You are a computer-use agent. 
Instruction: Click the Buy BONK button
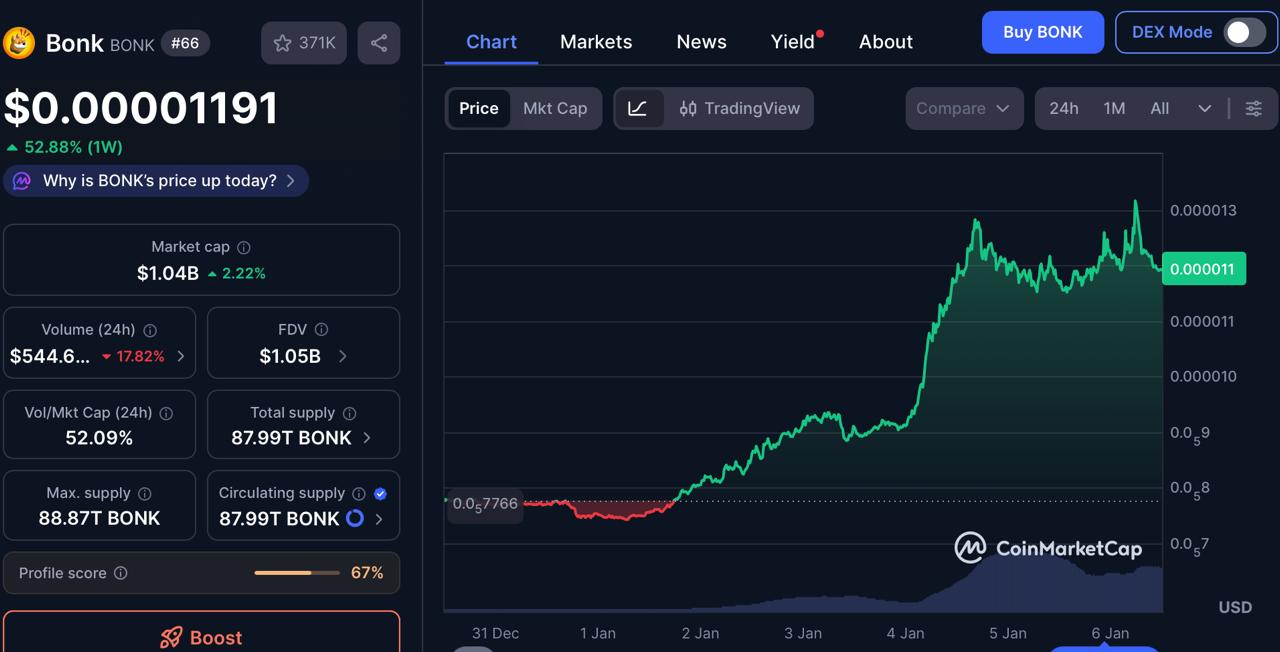click(1042, 32)
